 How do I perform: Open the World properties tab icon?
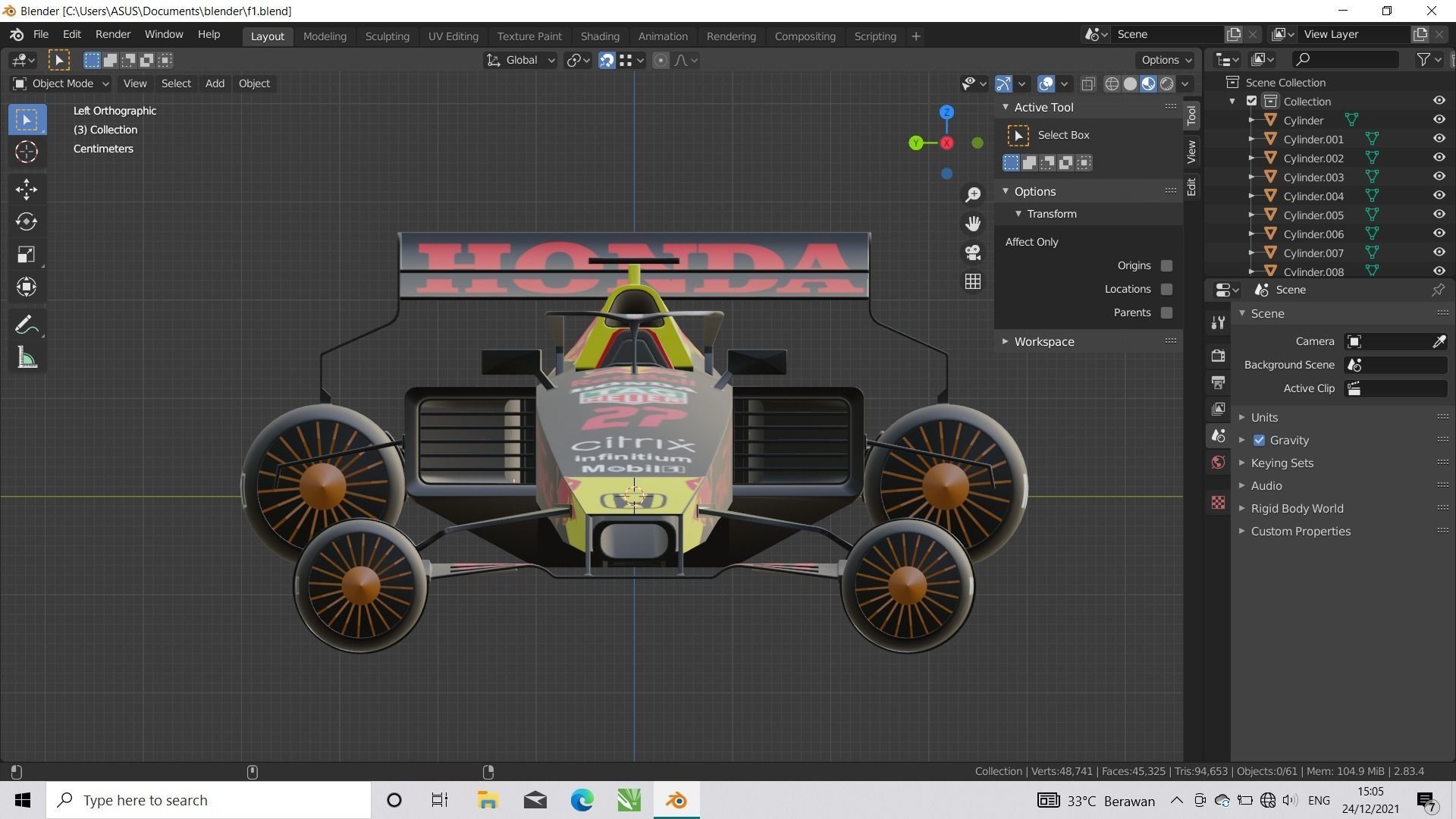coord(1218,463)
